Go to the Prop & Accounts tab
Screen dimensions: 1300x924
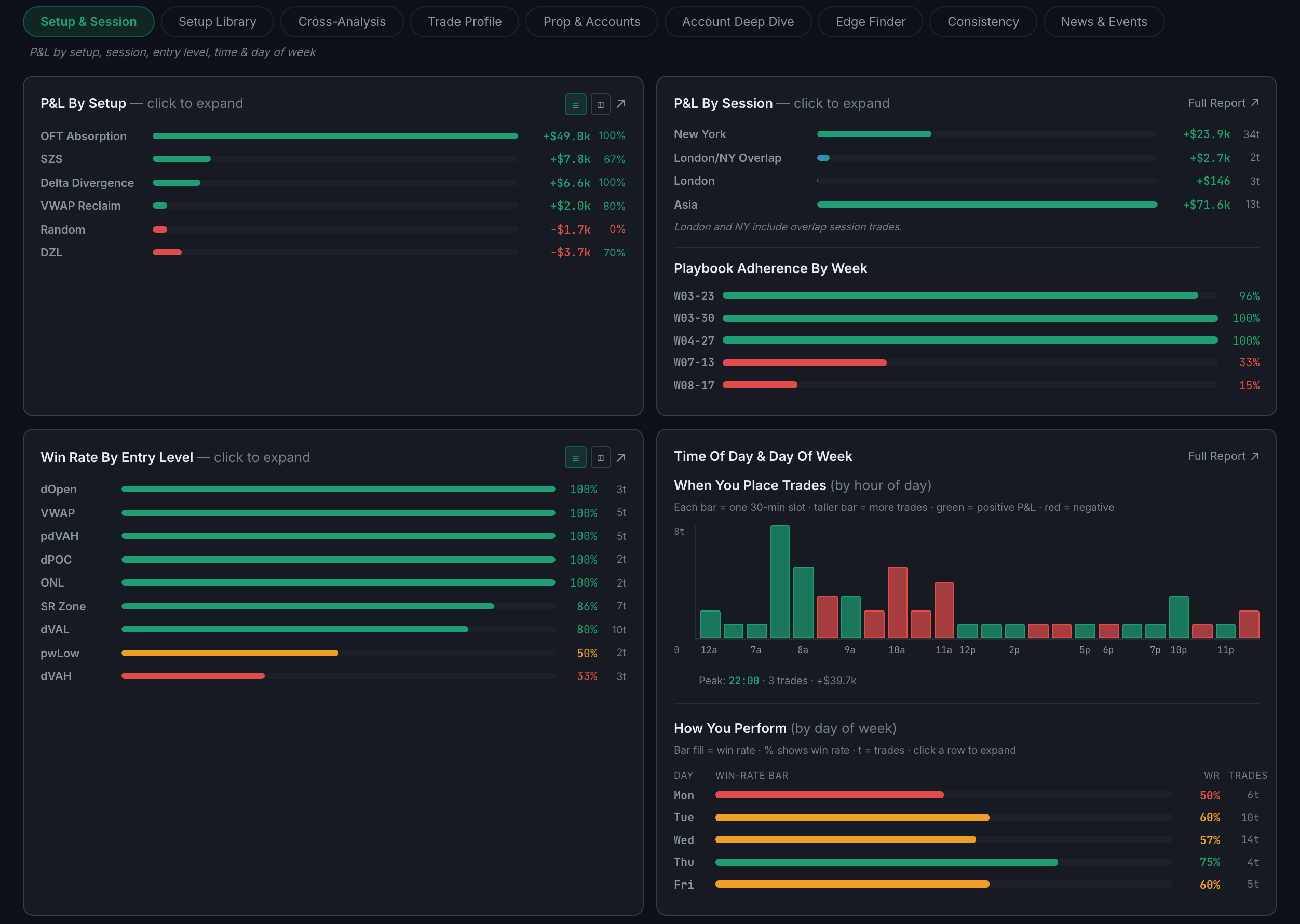point(592,22)
